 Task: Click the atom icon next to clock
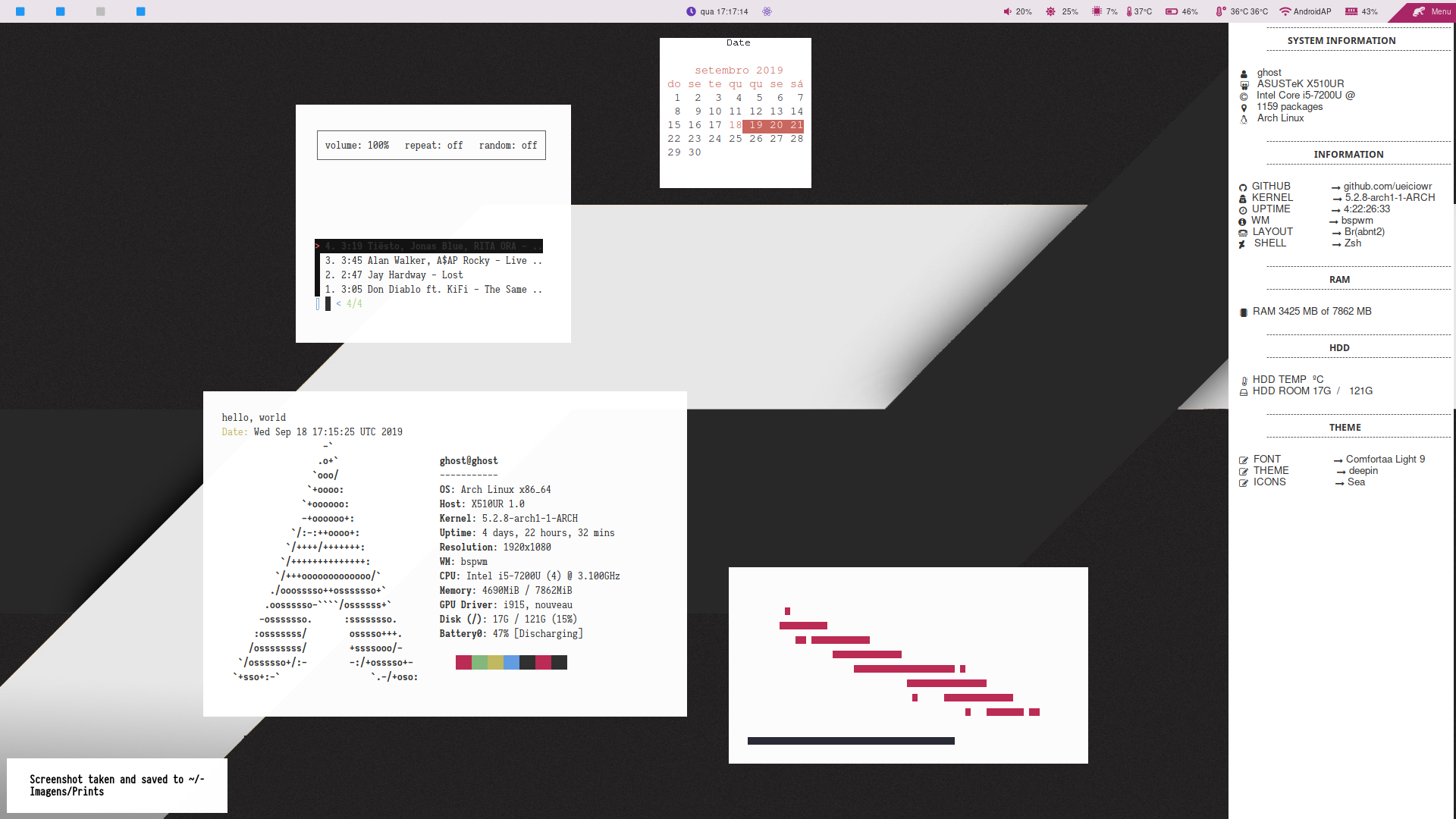point(767,11)
